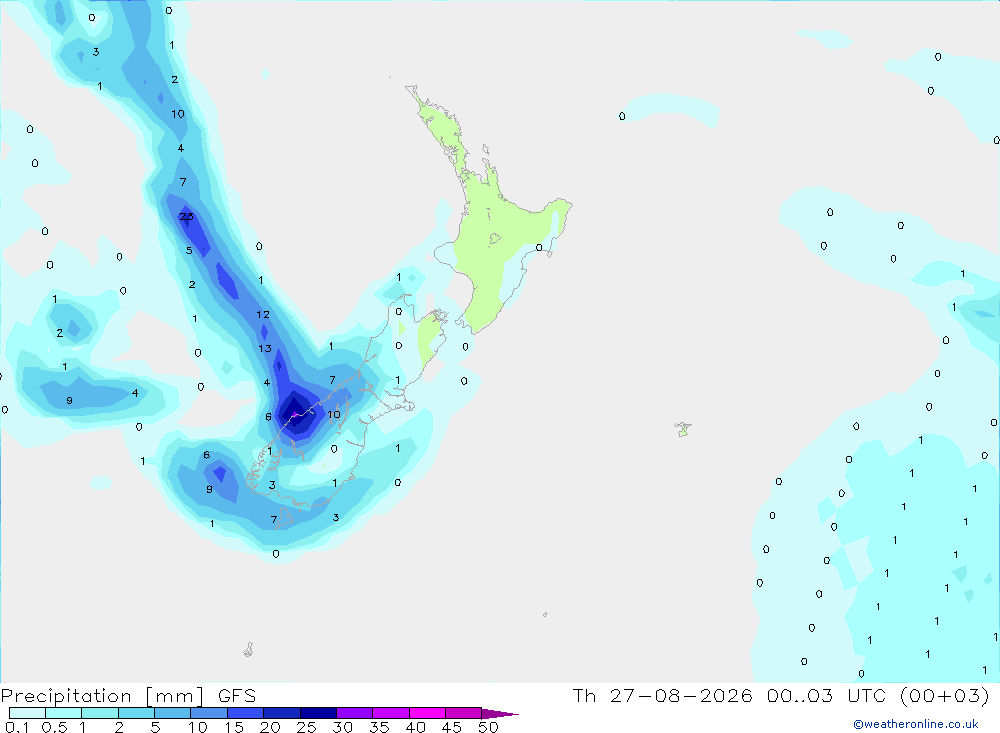Image resolution: width=1000 pixels, height=733 pixels.
Task: Click the legend label '40'
Action: [x=415, y=727]
